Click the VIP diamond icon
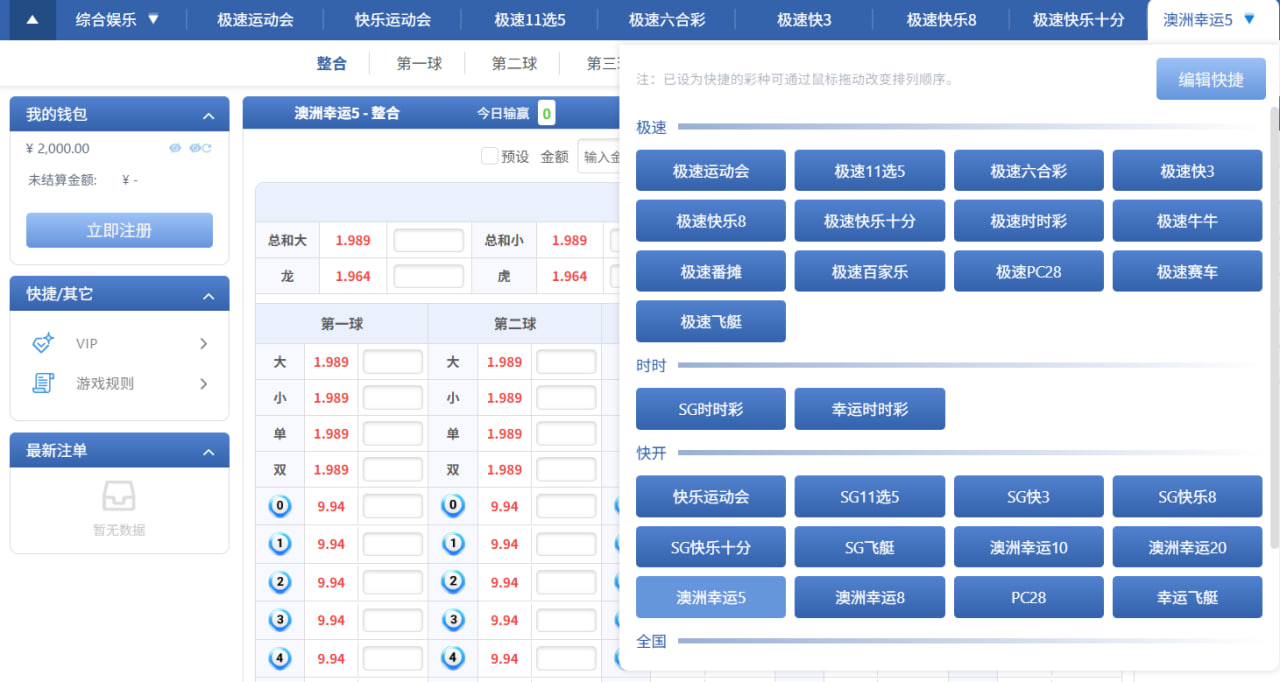 click(x=43, y=344)
